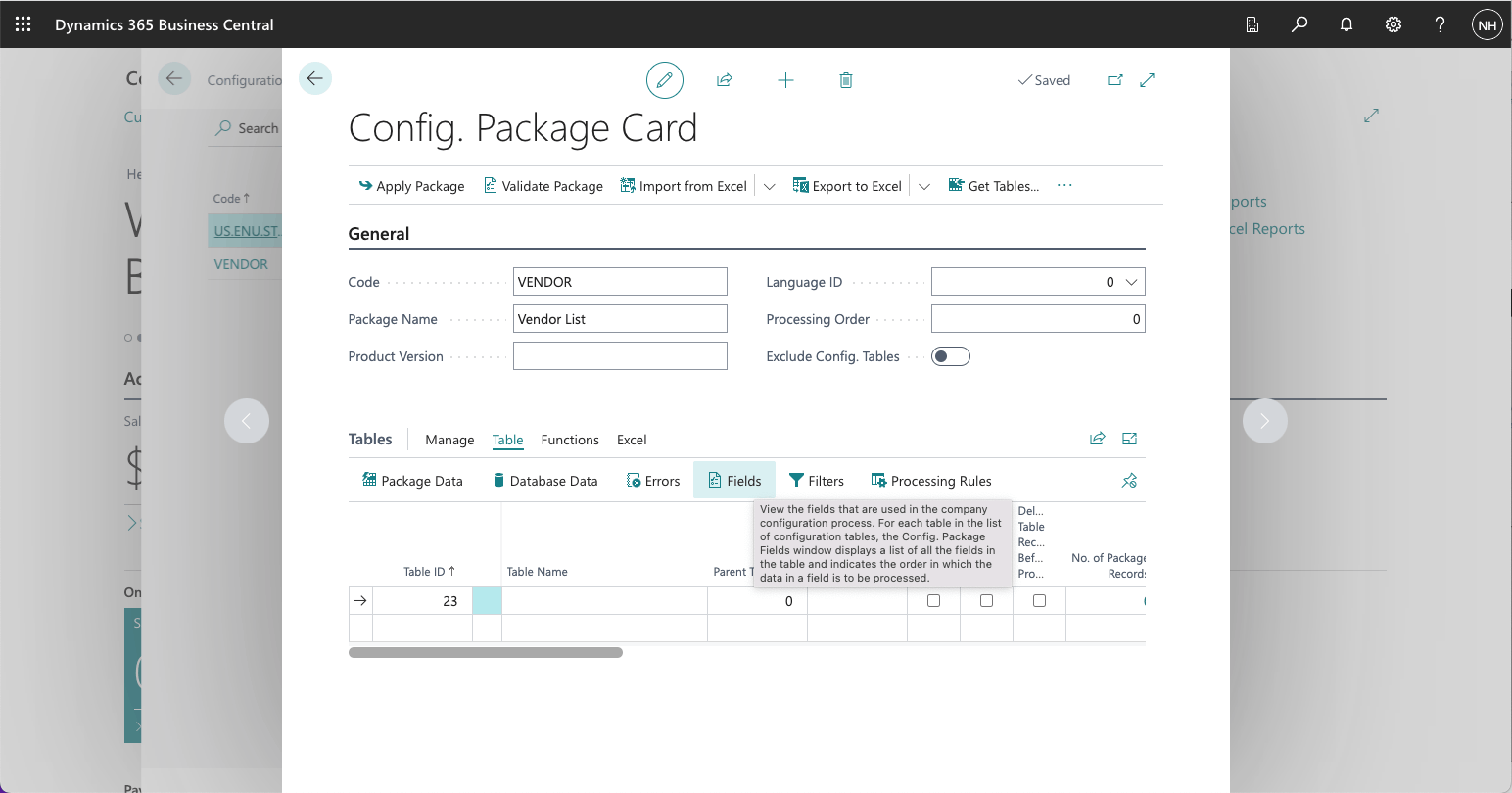This screenshot has height=793, width=1512.
Task: Open the Excel menu in Tables
Action: click(x=632, y=440)
